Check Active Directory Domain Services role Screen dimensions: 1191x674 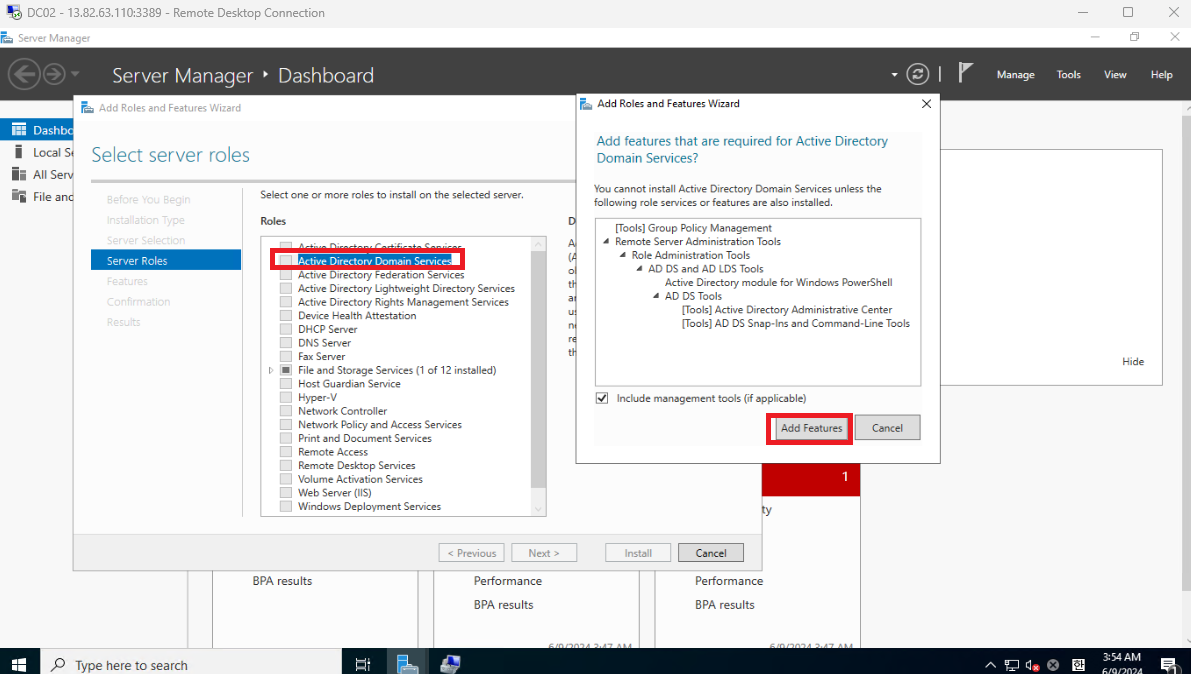click(286, 261)
